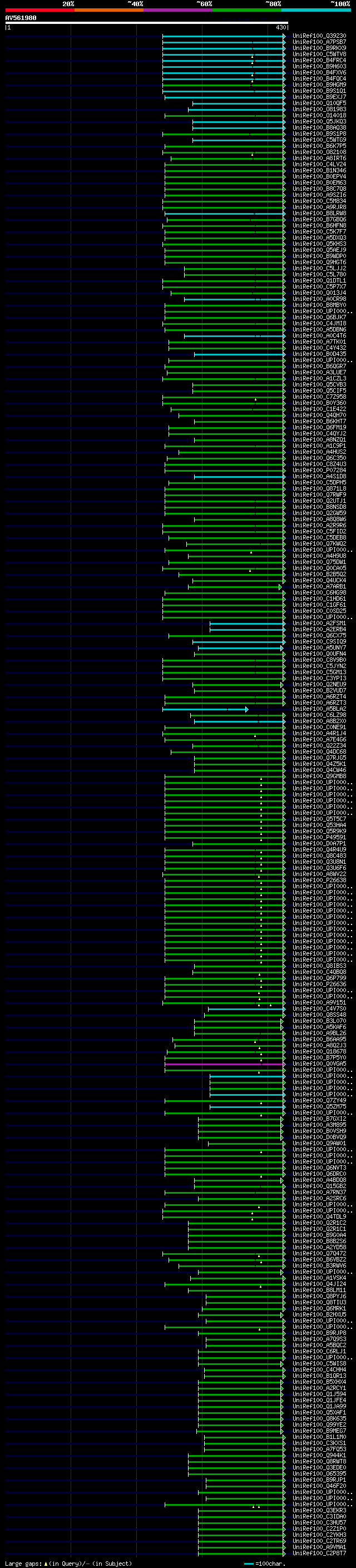Open hit UniRef100_A7PS87
Screen dimensions: 356x1568
click(319, 43)
